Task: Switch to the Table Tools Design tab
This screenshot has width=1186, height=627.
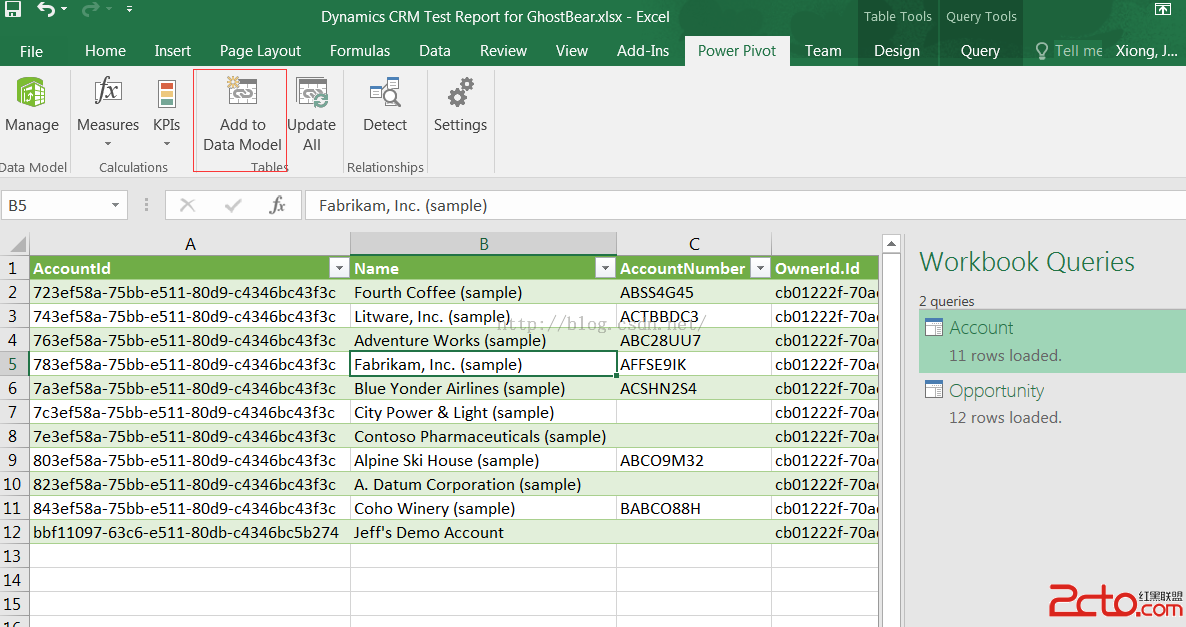Action: point(897,51)
